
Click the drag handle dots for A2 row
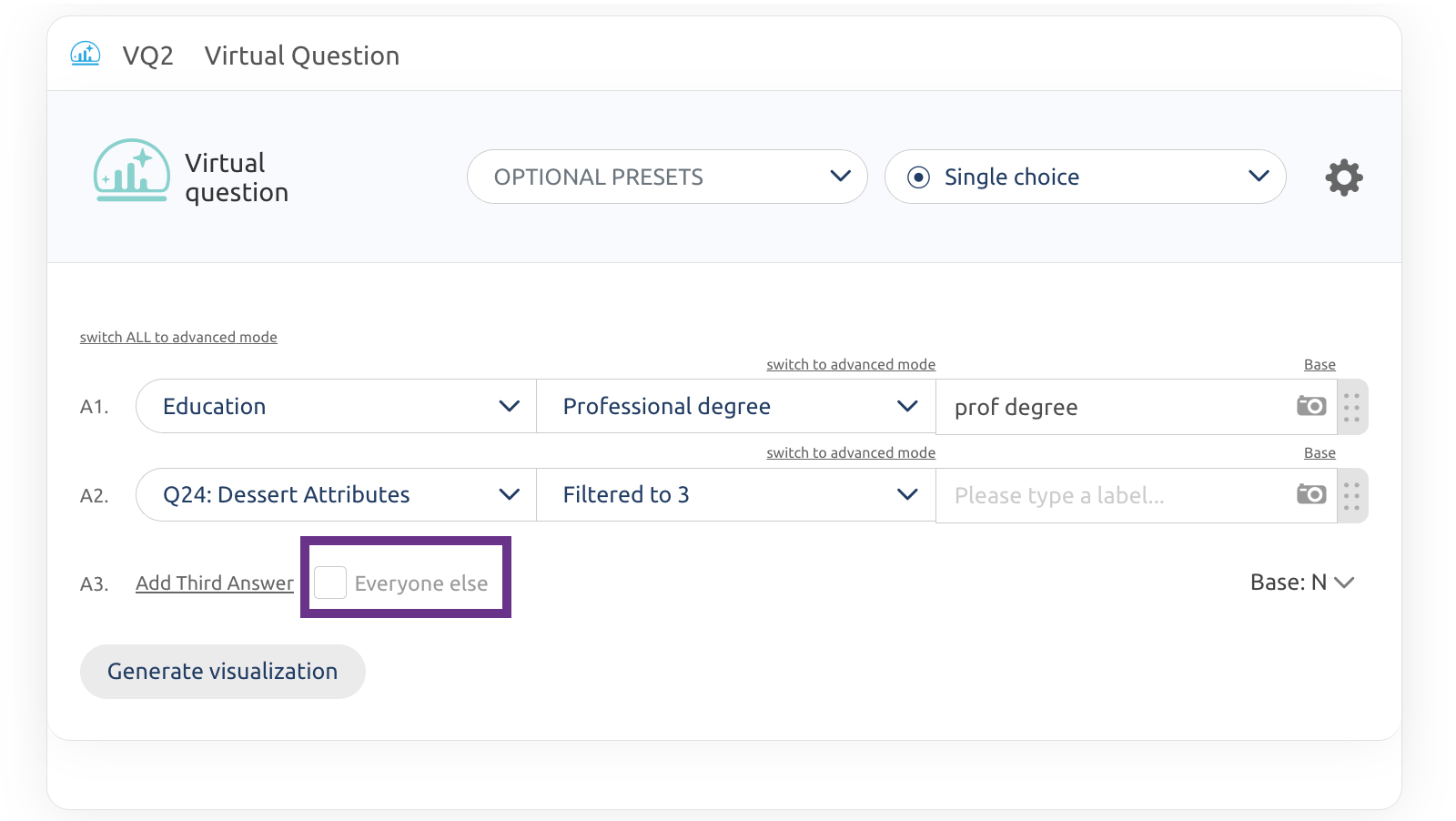(1352, 496)
